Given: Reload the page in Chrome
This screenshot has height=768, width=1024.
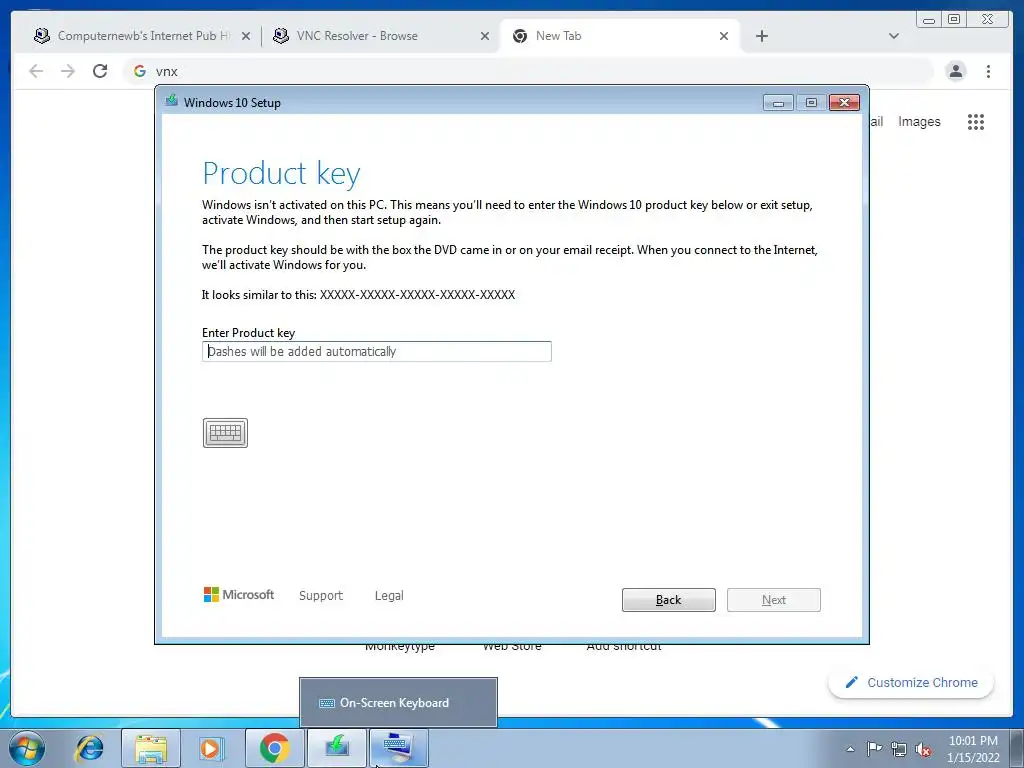Looking at the screenshot, I should (x=100, y=71).
